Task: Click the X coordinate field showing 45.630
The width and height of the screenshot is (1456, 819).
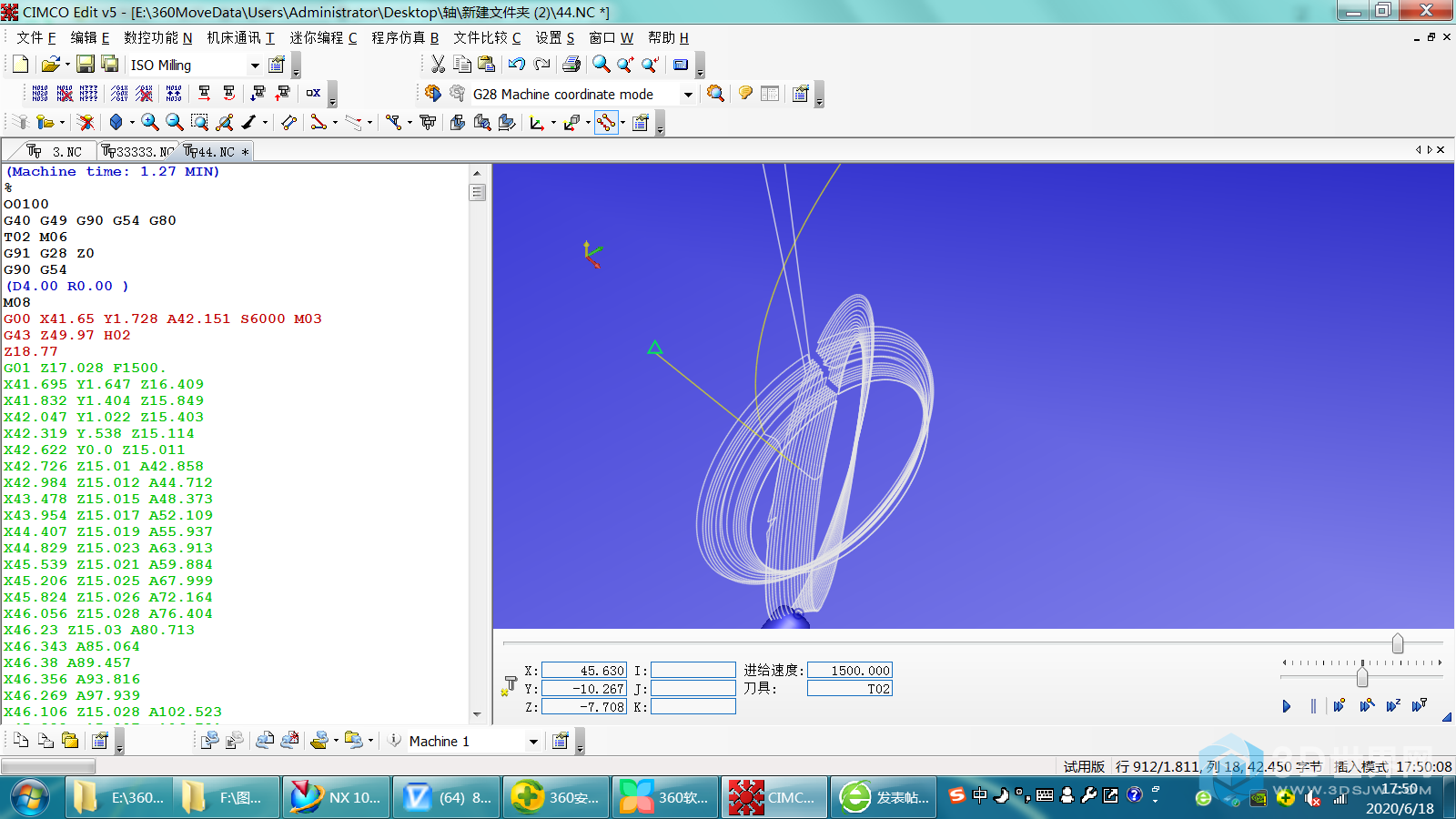Action: click(x=584, y=671)
